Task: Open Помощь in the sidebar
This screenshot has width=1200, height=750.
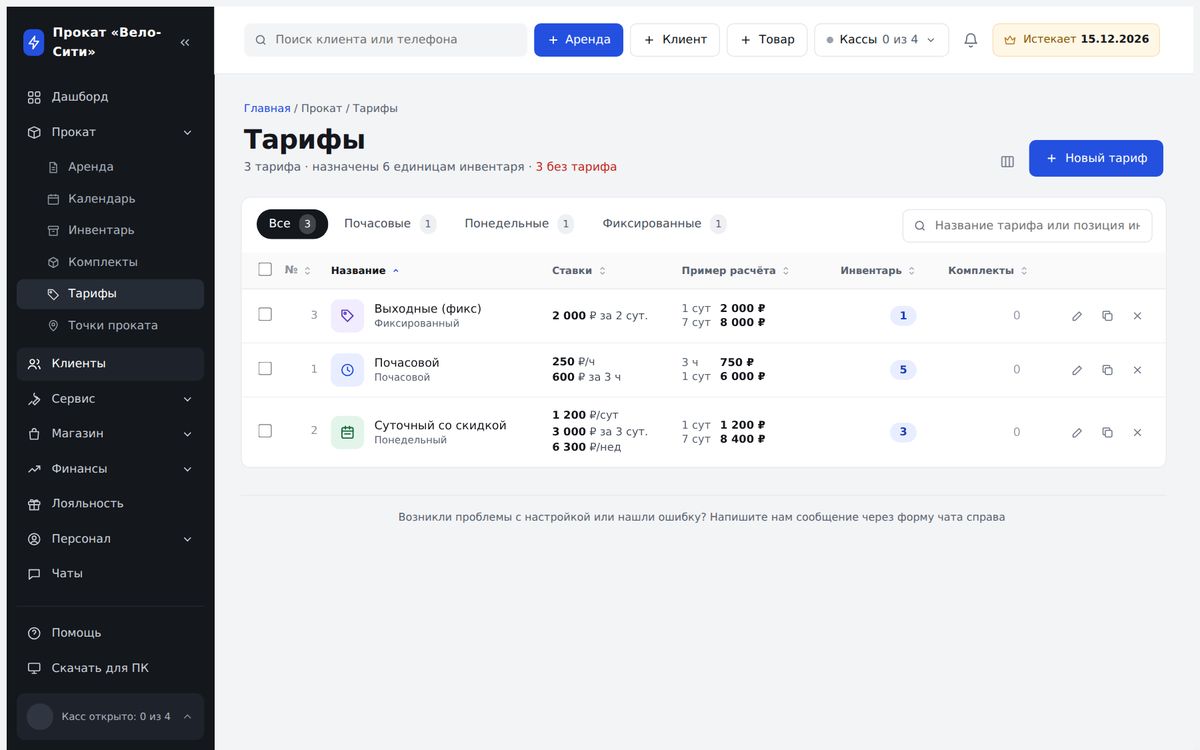Action: (110, 633)
